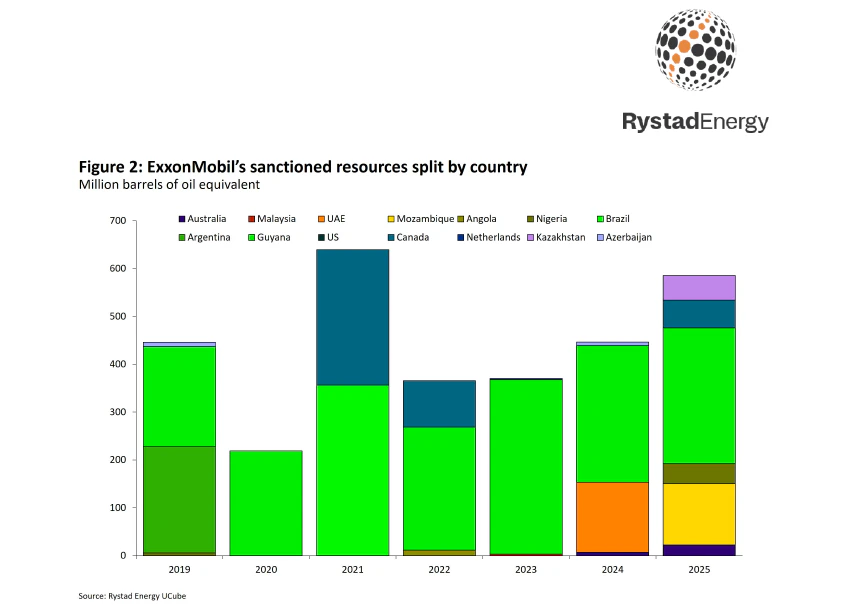Click the dark green segment of the 2019 bar

(x=179, y=500)
